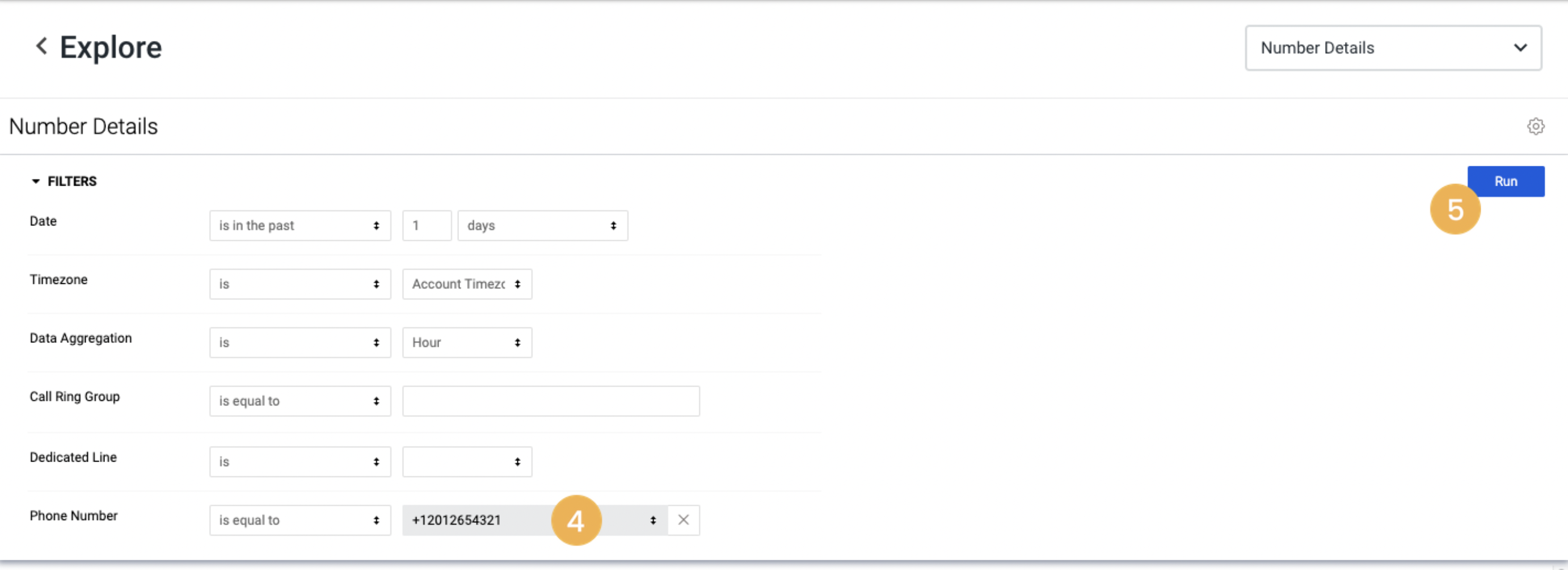
Task: Click inside the Call Ring Group value field
Action: click(x=550, y=401)
